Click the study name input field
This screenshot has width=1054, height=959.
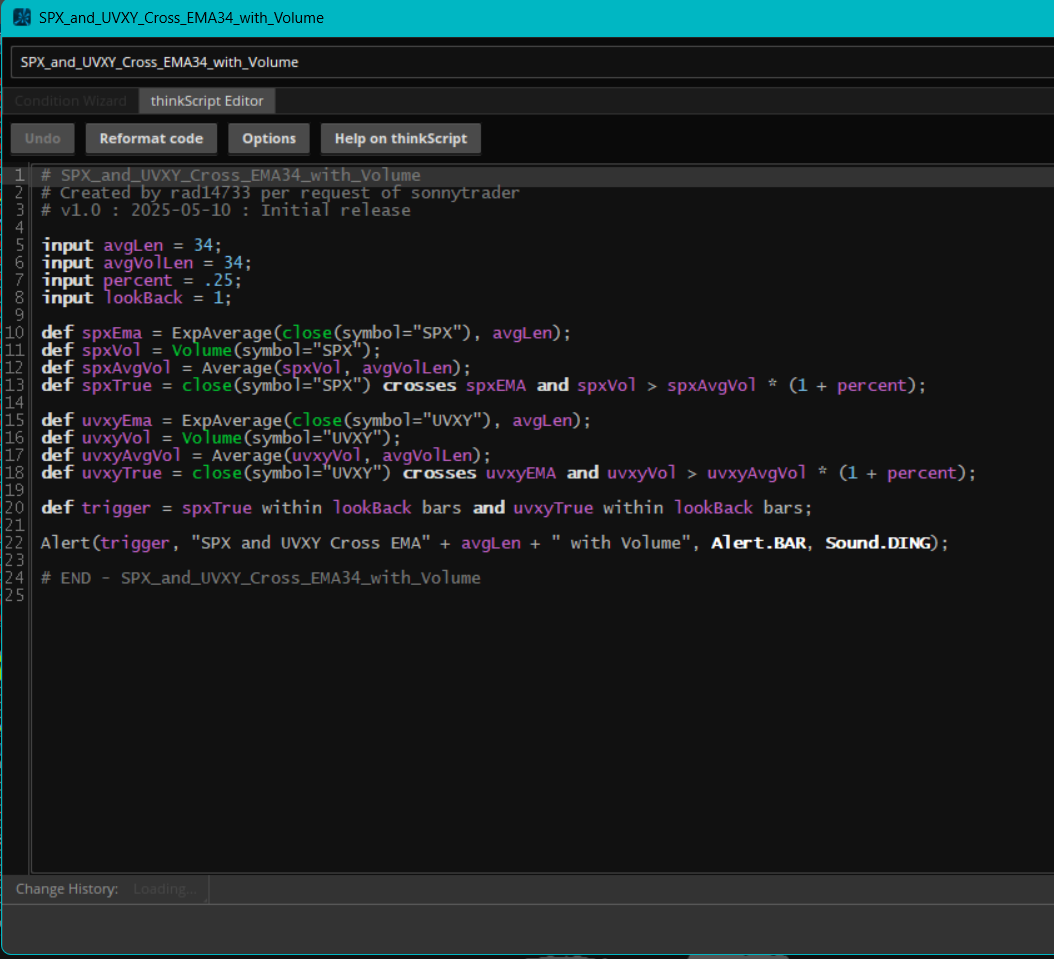click(x=532, y=62)
